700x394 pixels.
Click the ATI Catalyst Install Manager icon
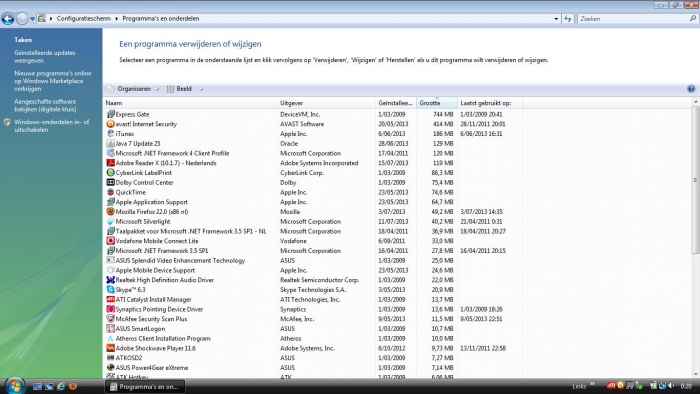point(110,299)
